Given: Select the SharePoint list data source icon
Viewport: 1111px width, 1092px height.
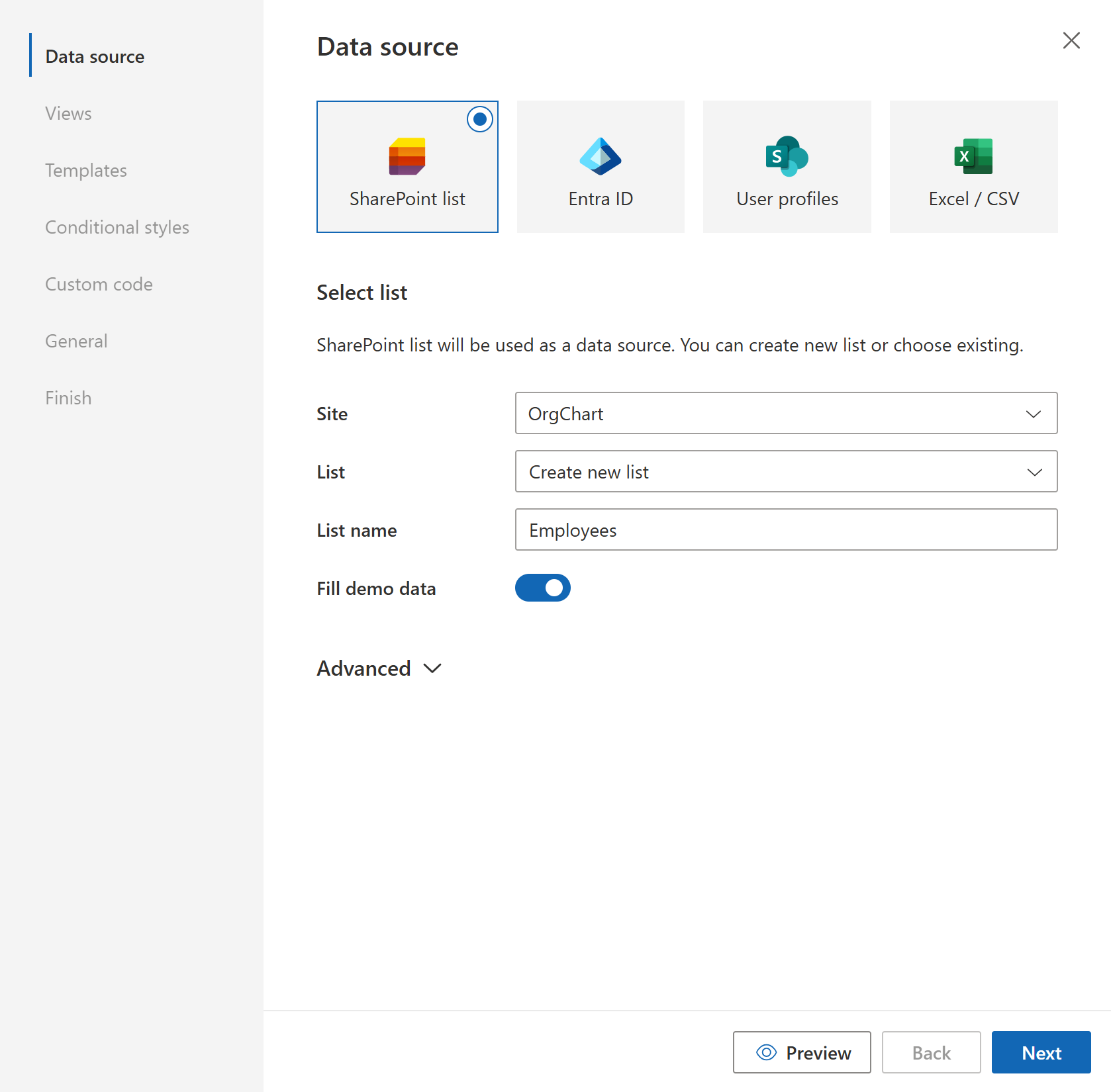Looking at the screenshot, I should point(407,166).
